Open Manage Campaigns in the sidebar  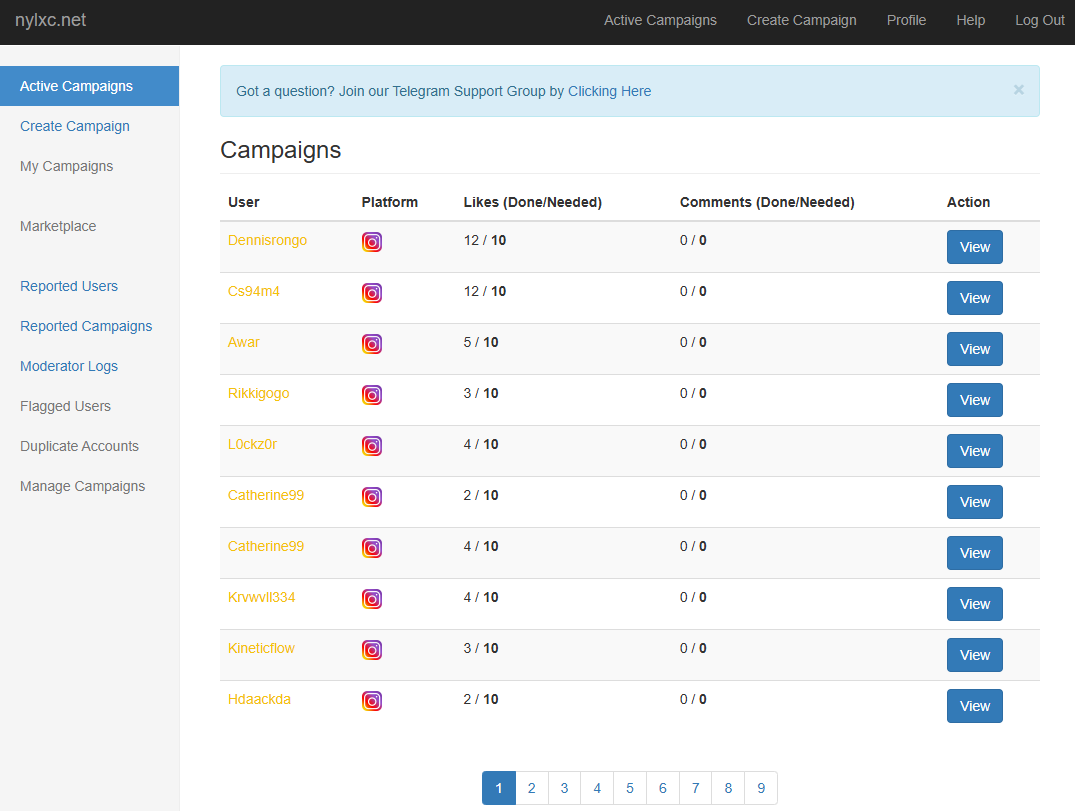click(82, 486)
